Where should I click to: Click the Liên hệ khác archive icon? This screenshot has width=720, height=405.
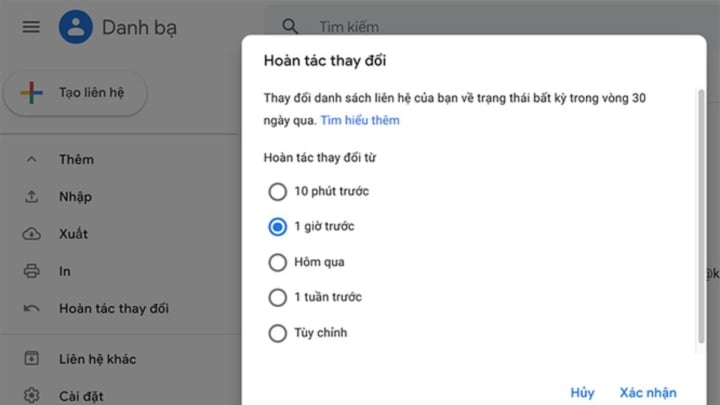coord(31,359)
